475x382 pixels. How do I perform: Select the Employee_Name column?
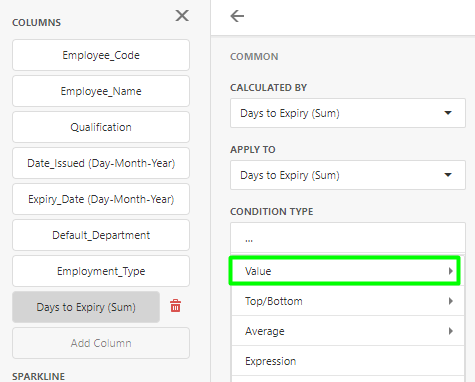pos(101,91)
